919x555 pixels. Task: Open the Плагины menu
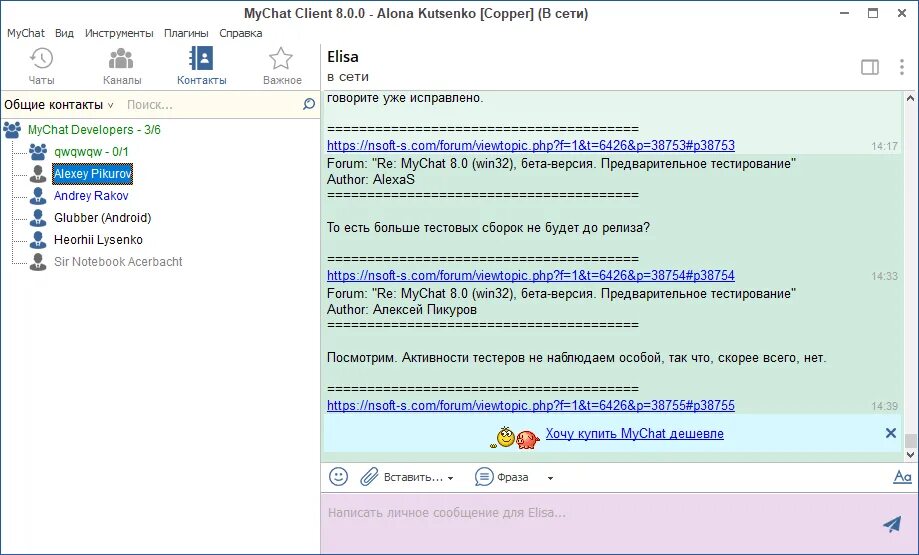click(x=186, y=33)
